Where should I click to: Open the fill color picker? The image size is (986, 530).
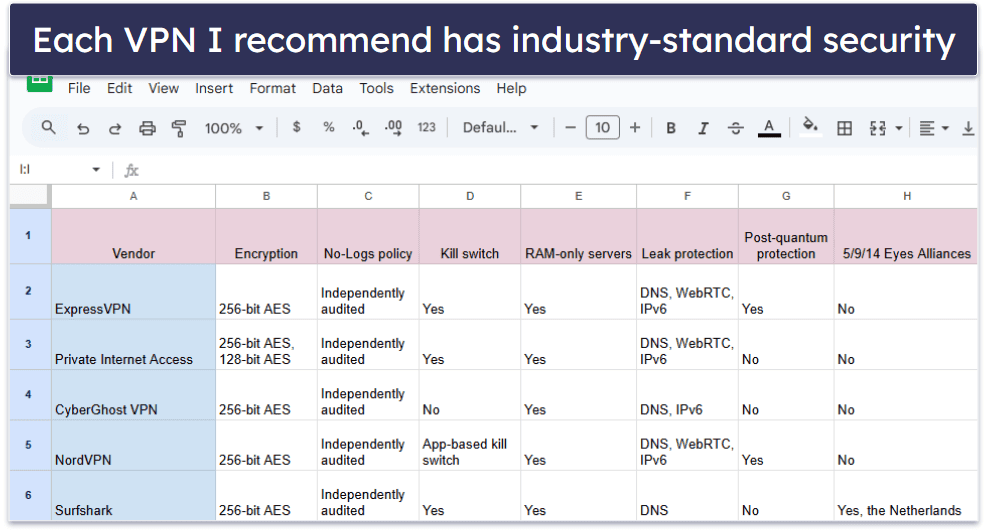pyautogui.click(x=810, y=128)
